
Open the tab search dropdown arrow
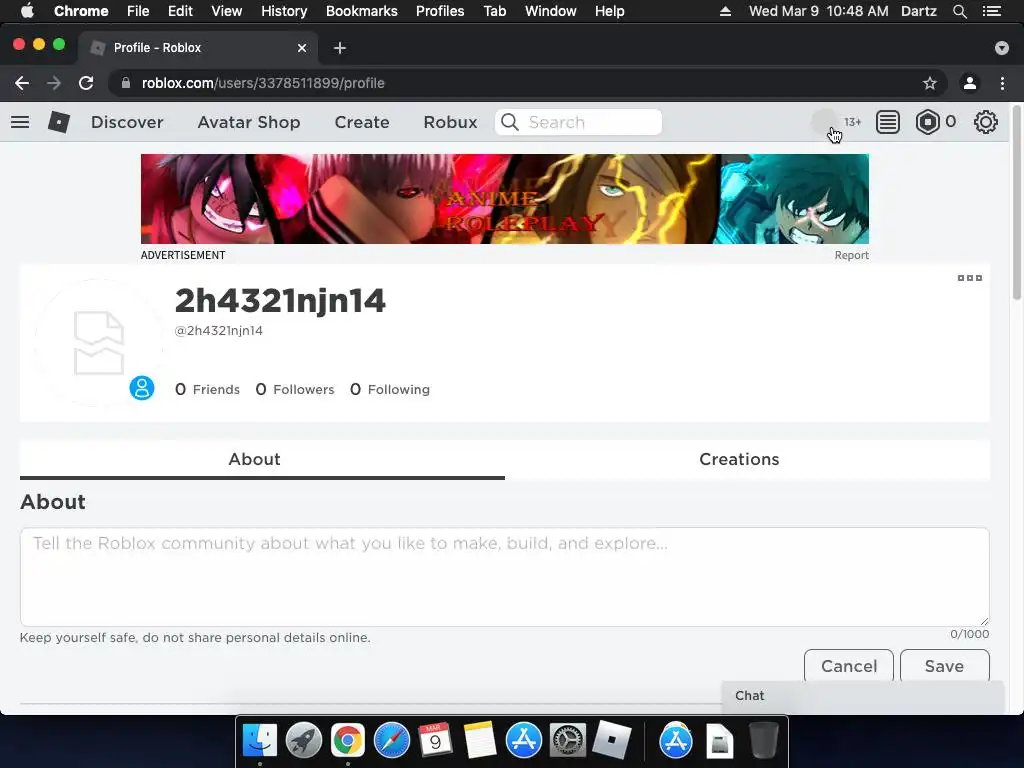click(x=1002, y=48)
